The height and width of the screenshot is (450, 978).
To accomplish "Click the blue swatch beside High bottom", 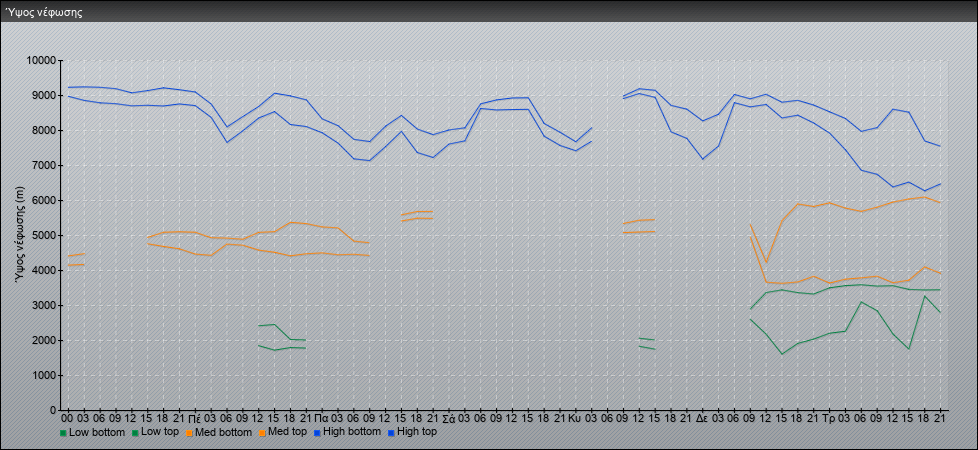I will [x=317, y=432].
